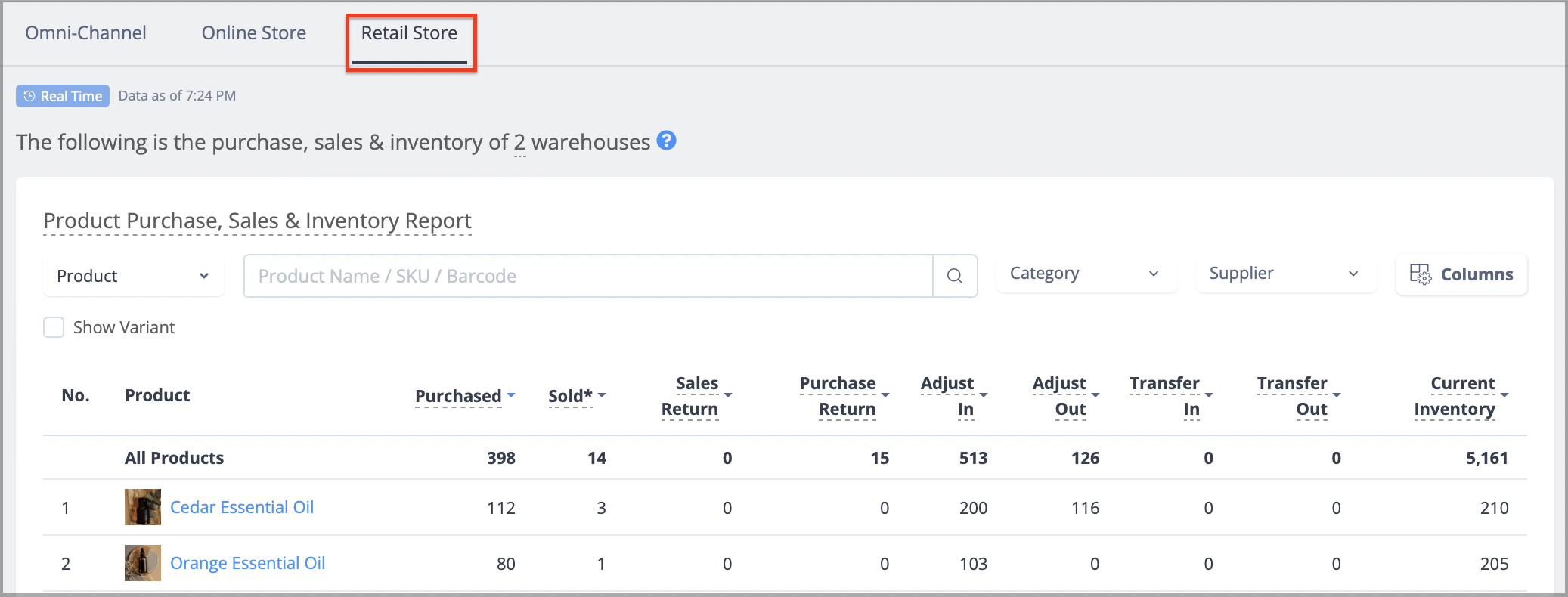Image resolution: width=1568 pixels, height=597 pixels.
Task: Click Cedar Essential Oil purchased value 112
Action: point(501,508)
